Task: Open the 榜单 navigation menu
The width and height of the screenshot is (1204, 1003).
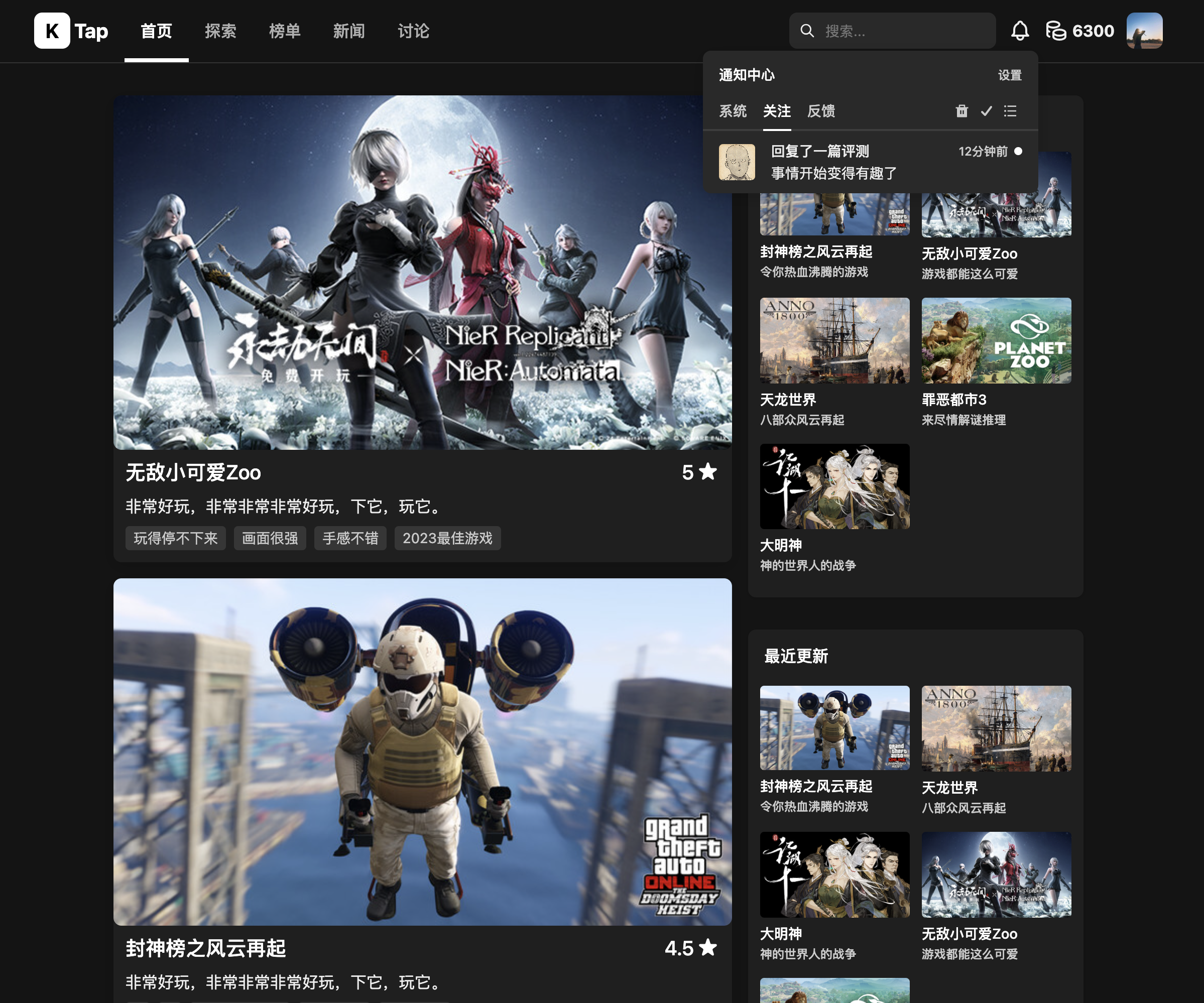Action: [285, 31]
